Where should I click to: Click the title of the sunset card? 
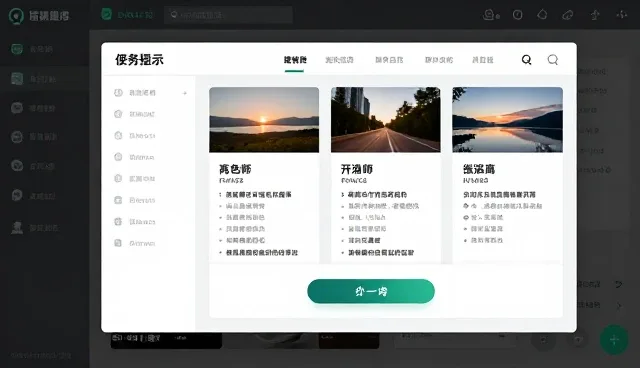(x=235, y=169)
